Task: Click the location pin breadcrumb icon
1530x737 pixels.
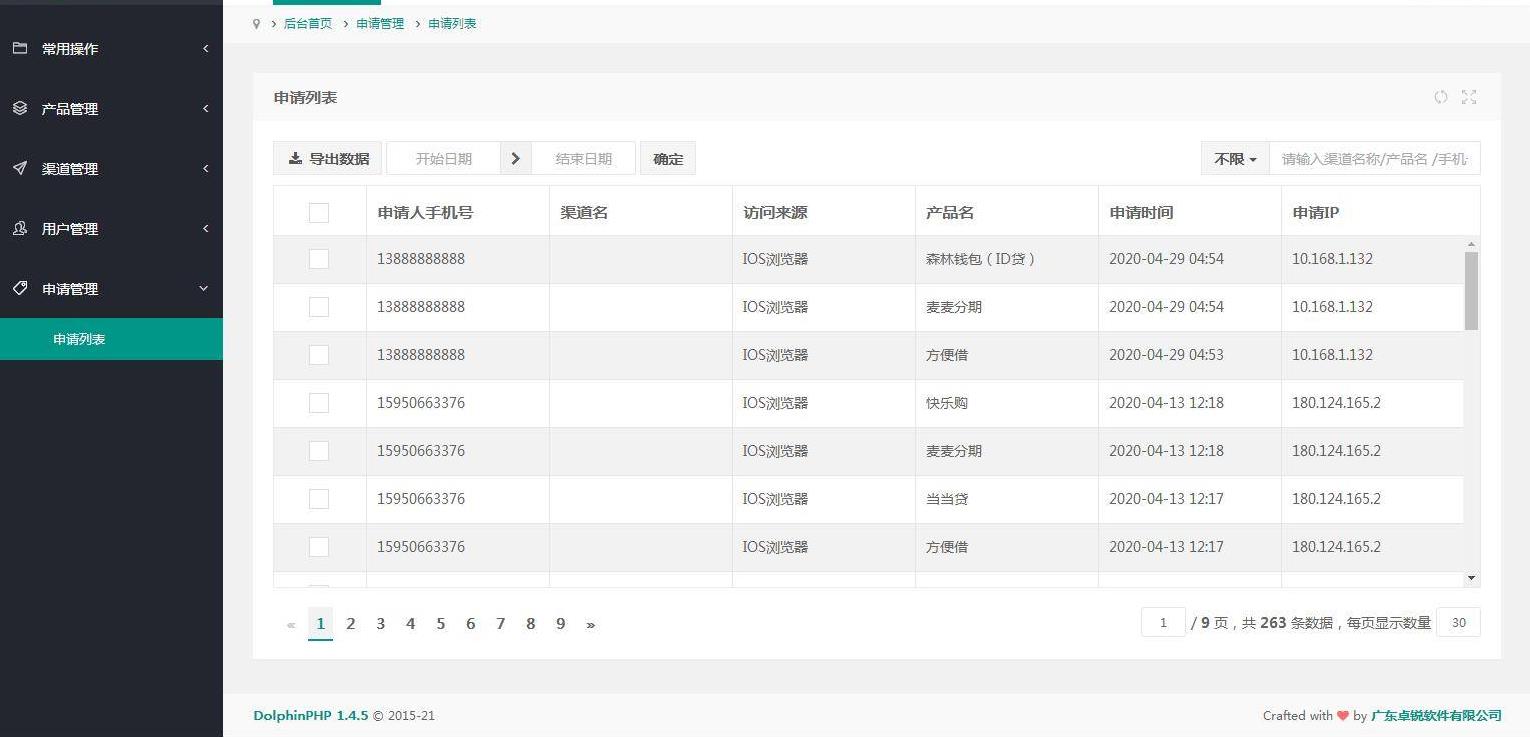Action: pyautogui.click(x=257, y=24)
